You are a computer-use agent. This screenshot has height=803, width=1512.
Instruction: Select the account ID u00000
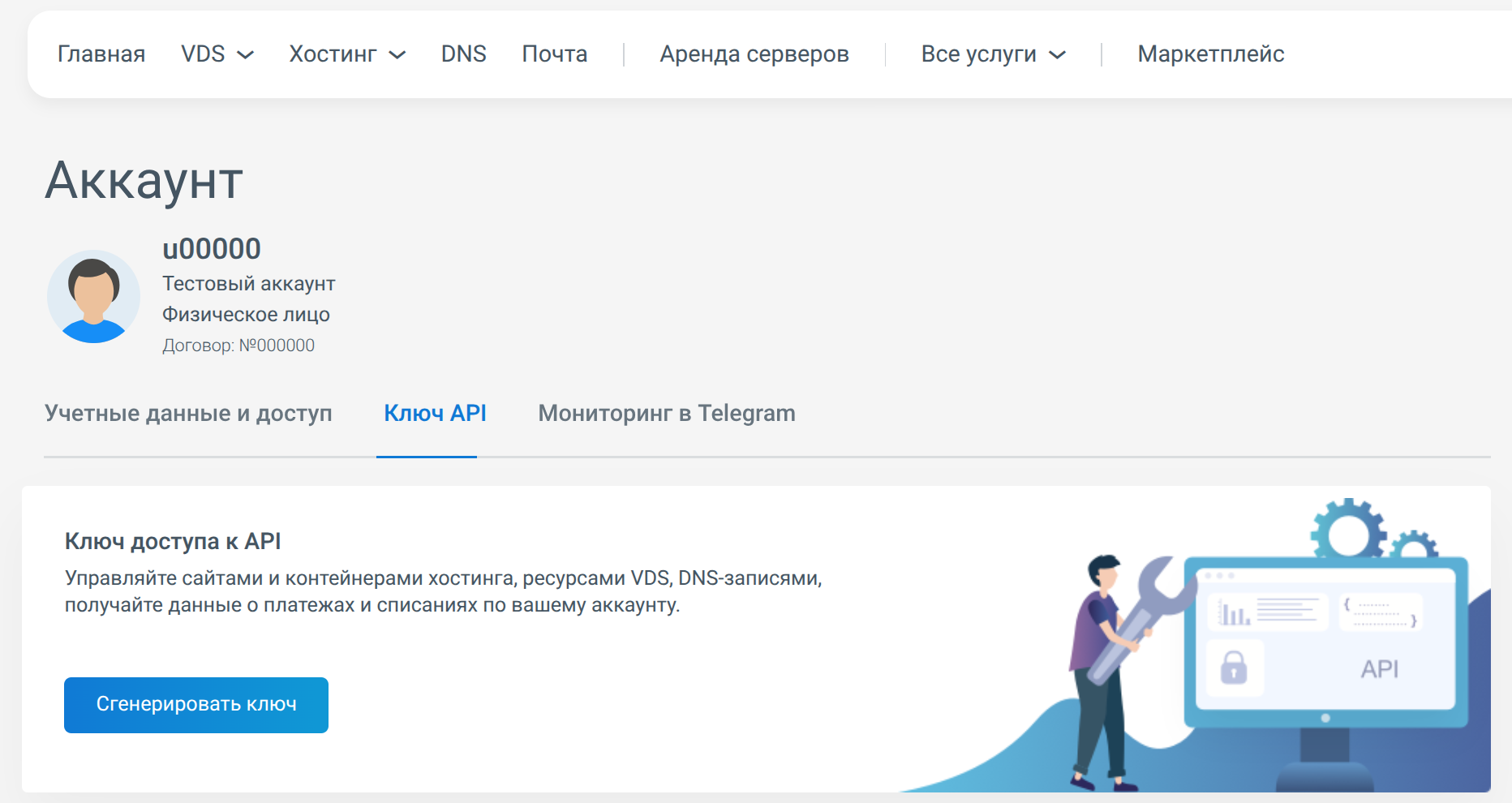[212, 248]
